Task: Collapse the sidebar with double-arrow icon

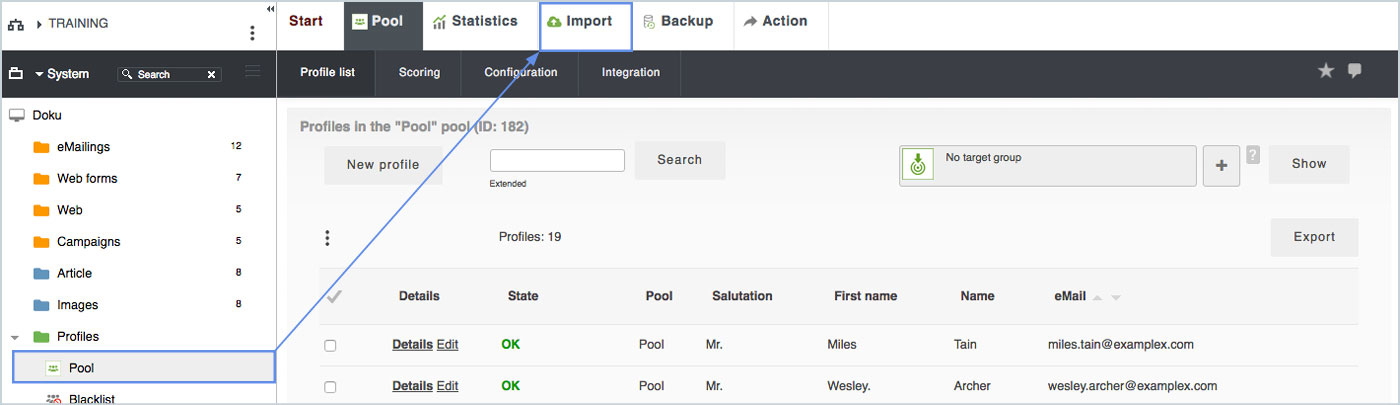Action: coord(270,9)
